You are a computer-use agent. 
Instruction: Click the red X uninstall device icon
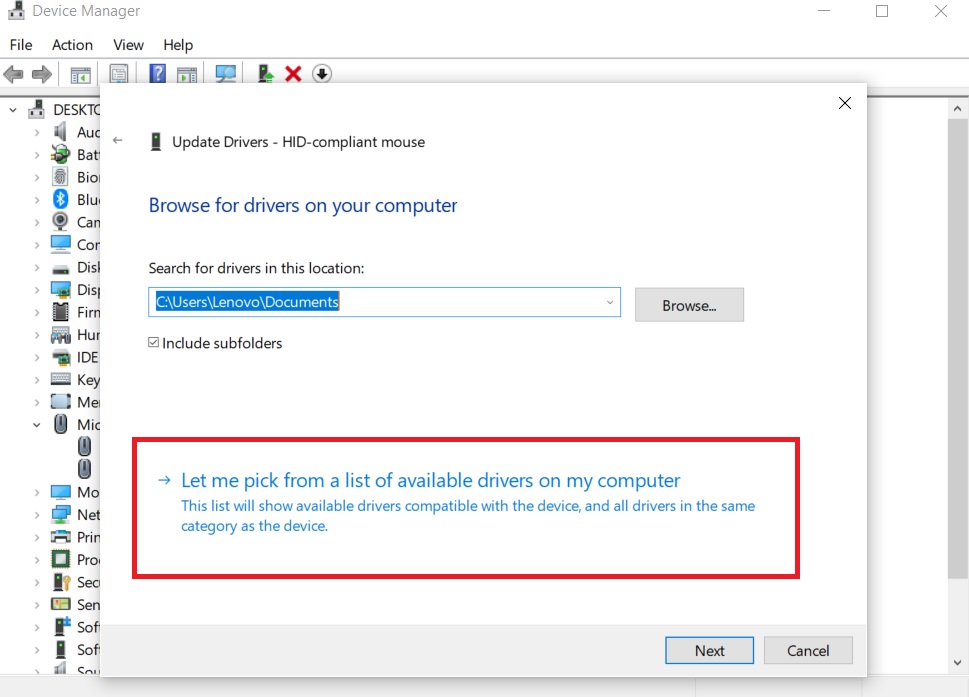(x=293, y=74)
